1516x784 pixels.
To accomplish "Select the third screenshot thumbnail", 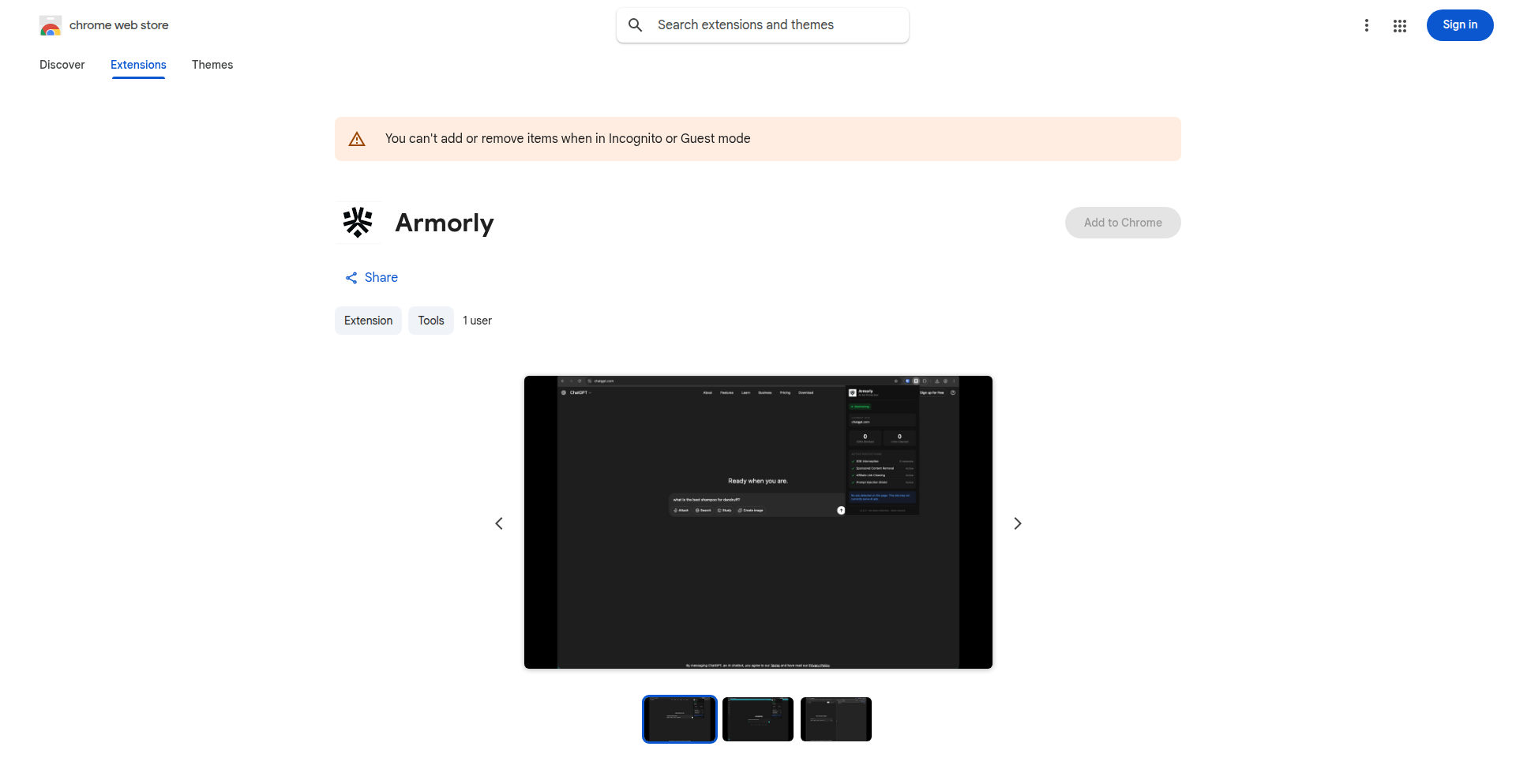I will coord(836,719).
